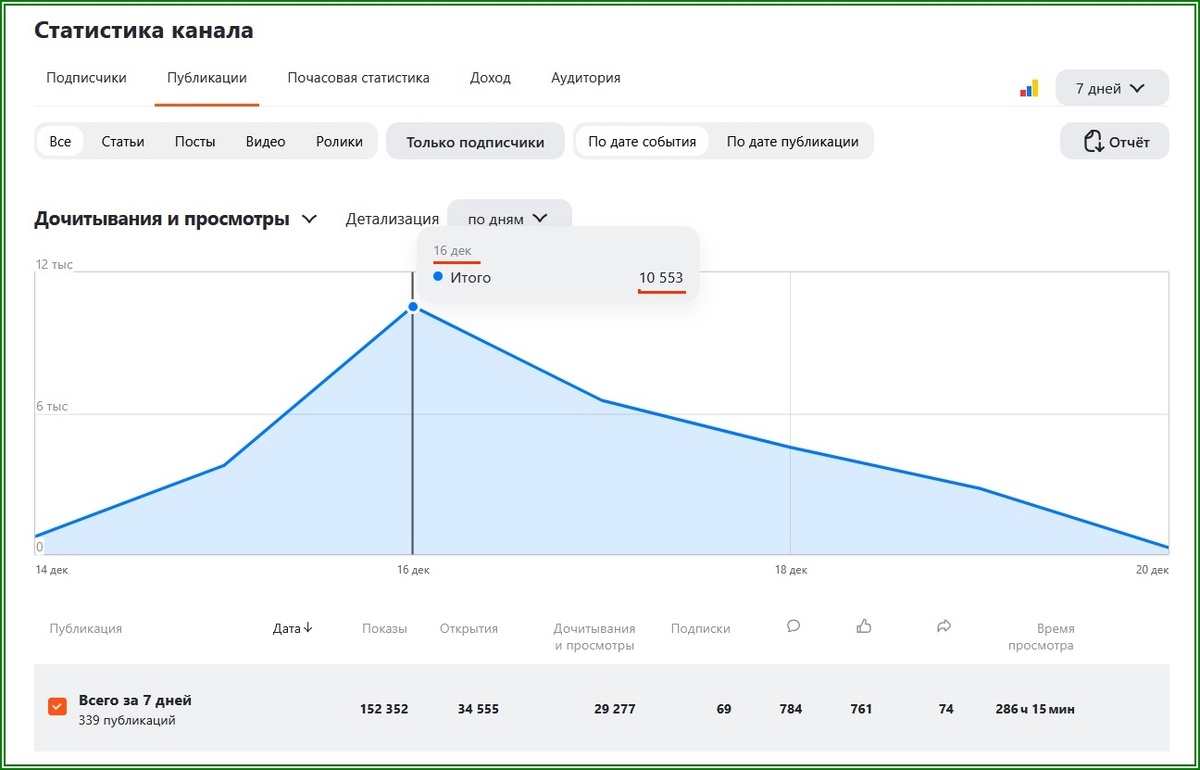Open the по дням detail dropdown

pos(509,218)
